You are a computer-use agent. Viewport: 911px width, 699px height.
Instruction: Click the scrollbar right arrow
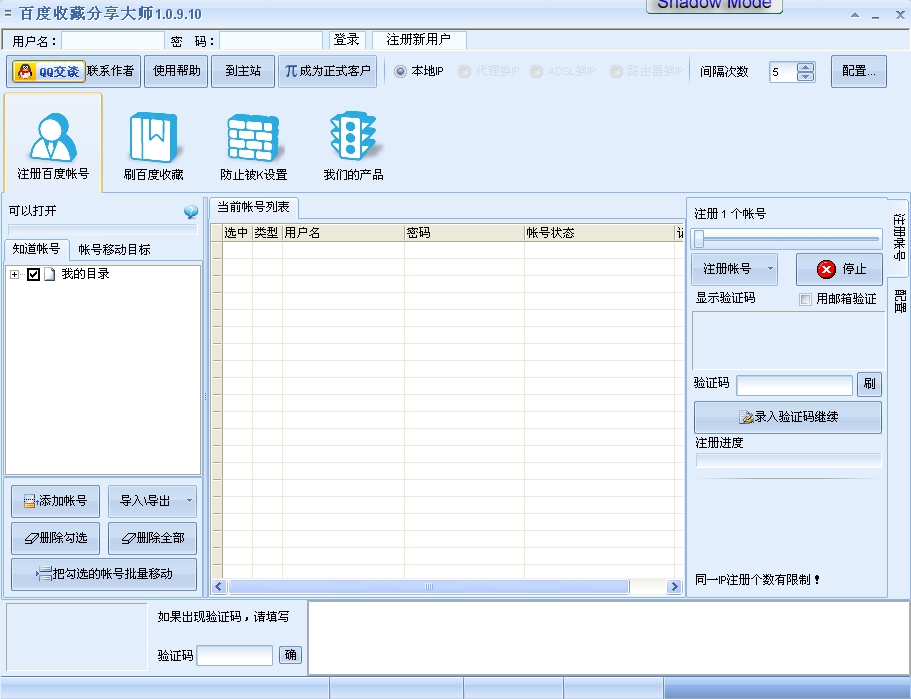point(674,586)
